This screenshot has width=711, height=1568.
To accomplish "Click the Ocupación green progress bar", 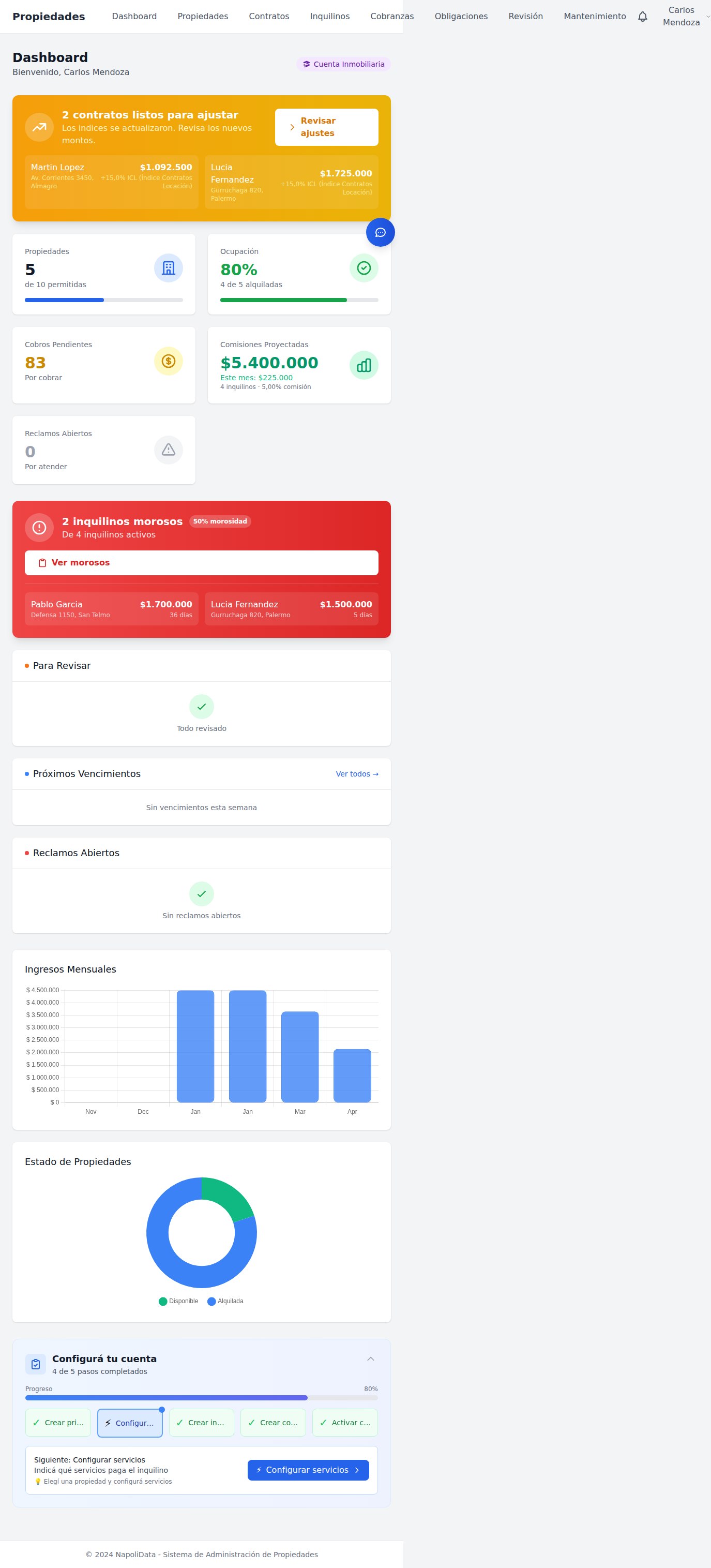I will [299, 300].
